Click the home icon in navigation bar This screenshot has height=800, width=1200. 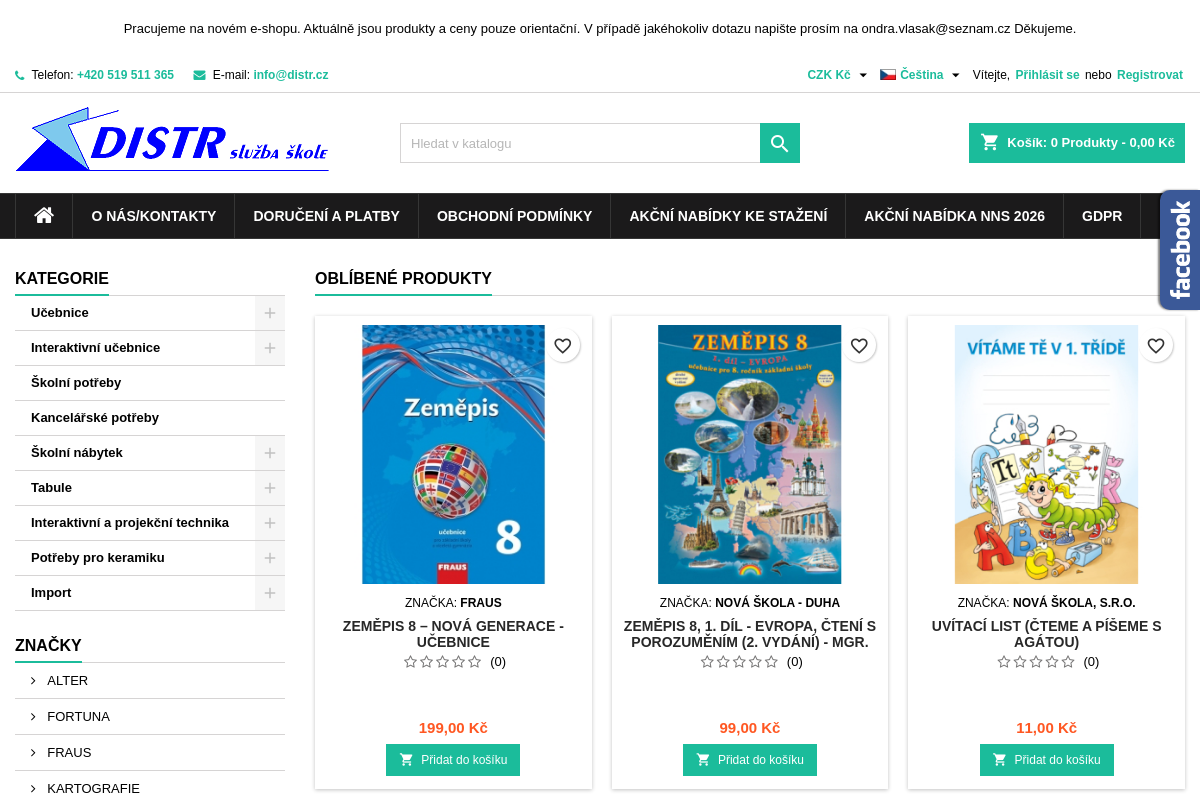(x=44, y=215)
